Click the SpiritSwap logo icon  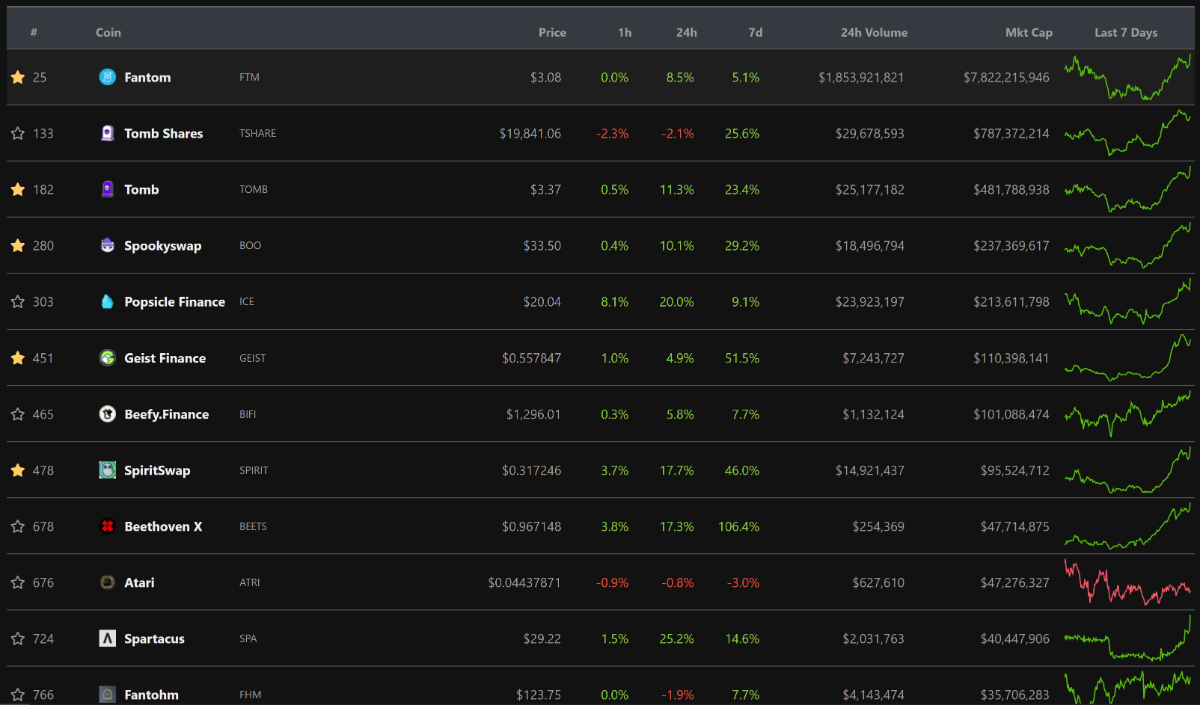click(107, 470)
